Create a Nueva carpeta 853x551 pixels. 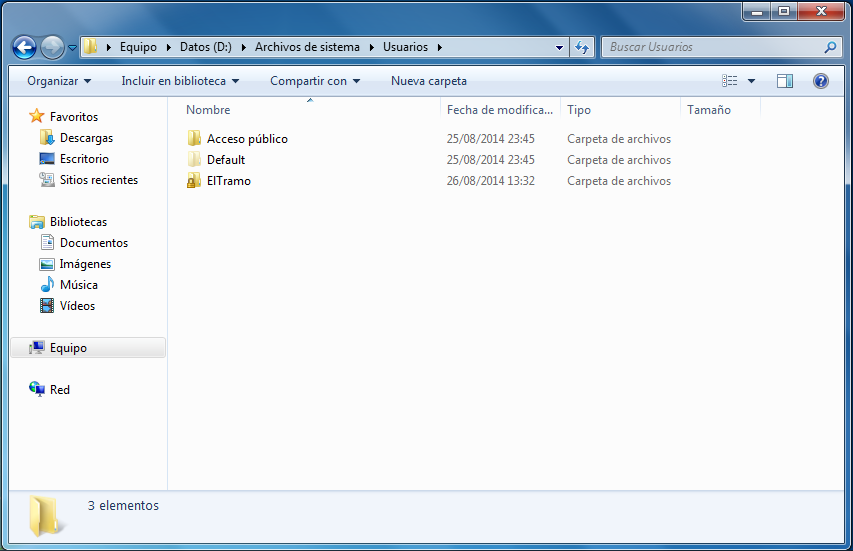coord(429,81)
